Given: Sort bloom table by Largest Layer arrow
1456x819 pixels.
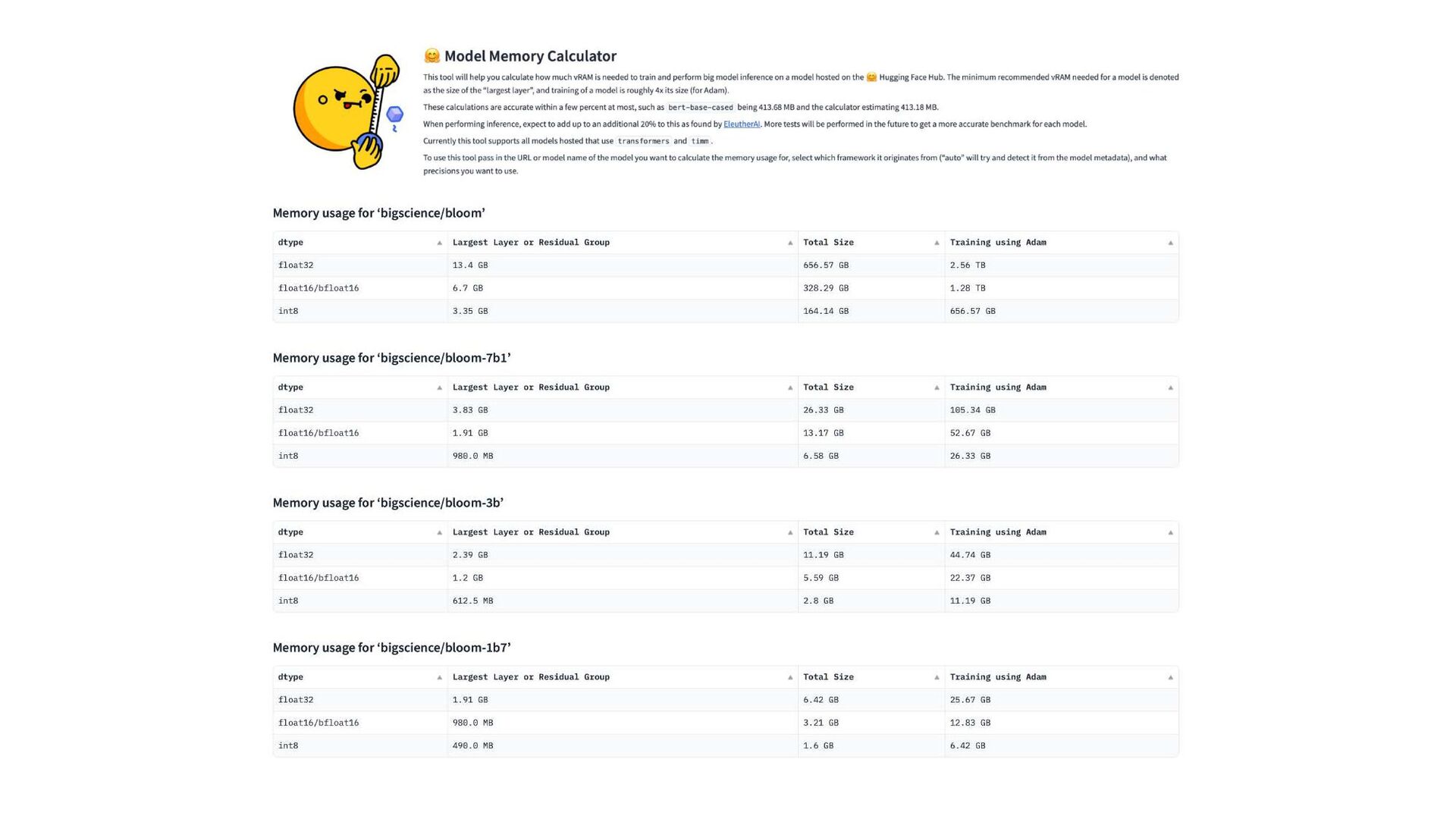Looking at the screenshot, I should [789, 243].
